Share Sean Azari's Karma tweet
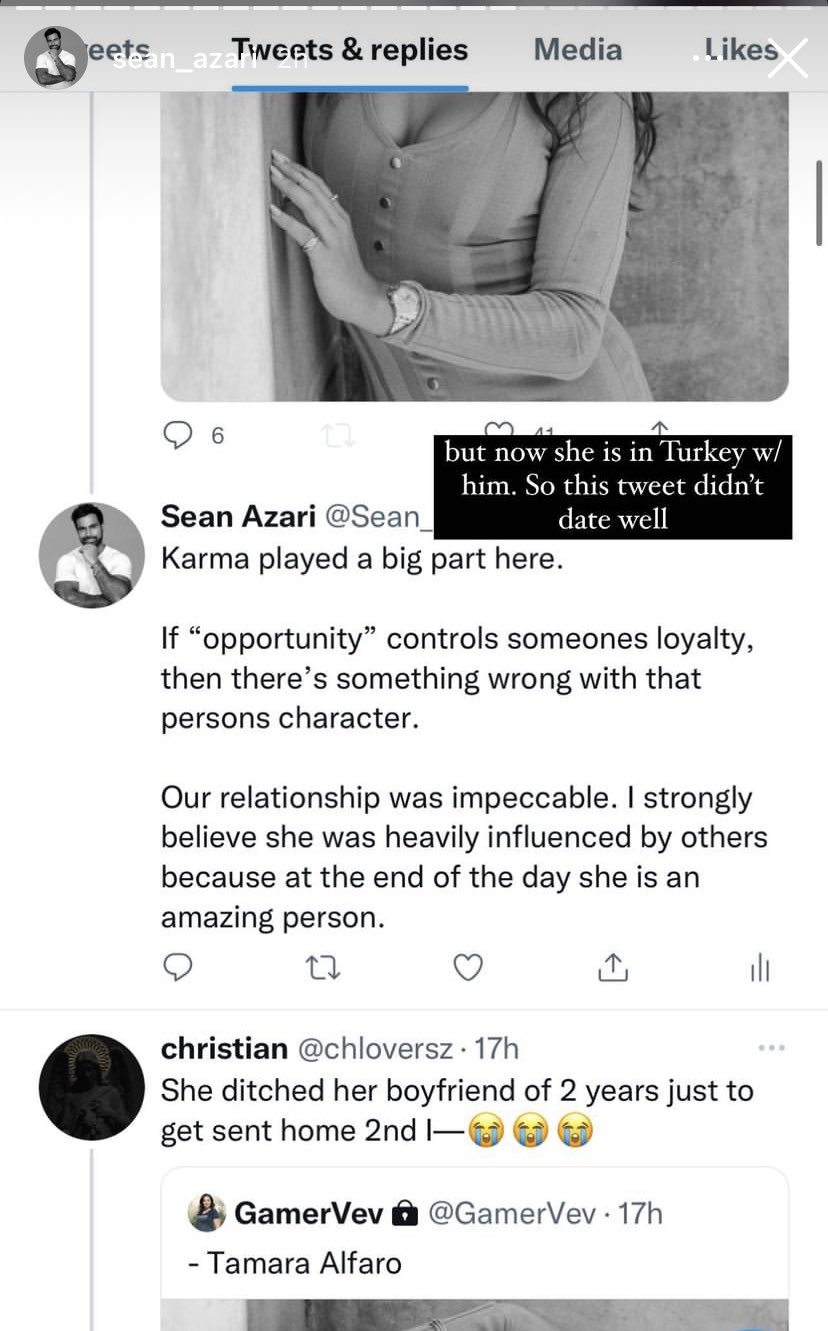 612,967
